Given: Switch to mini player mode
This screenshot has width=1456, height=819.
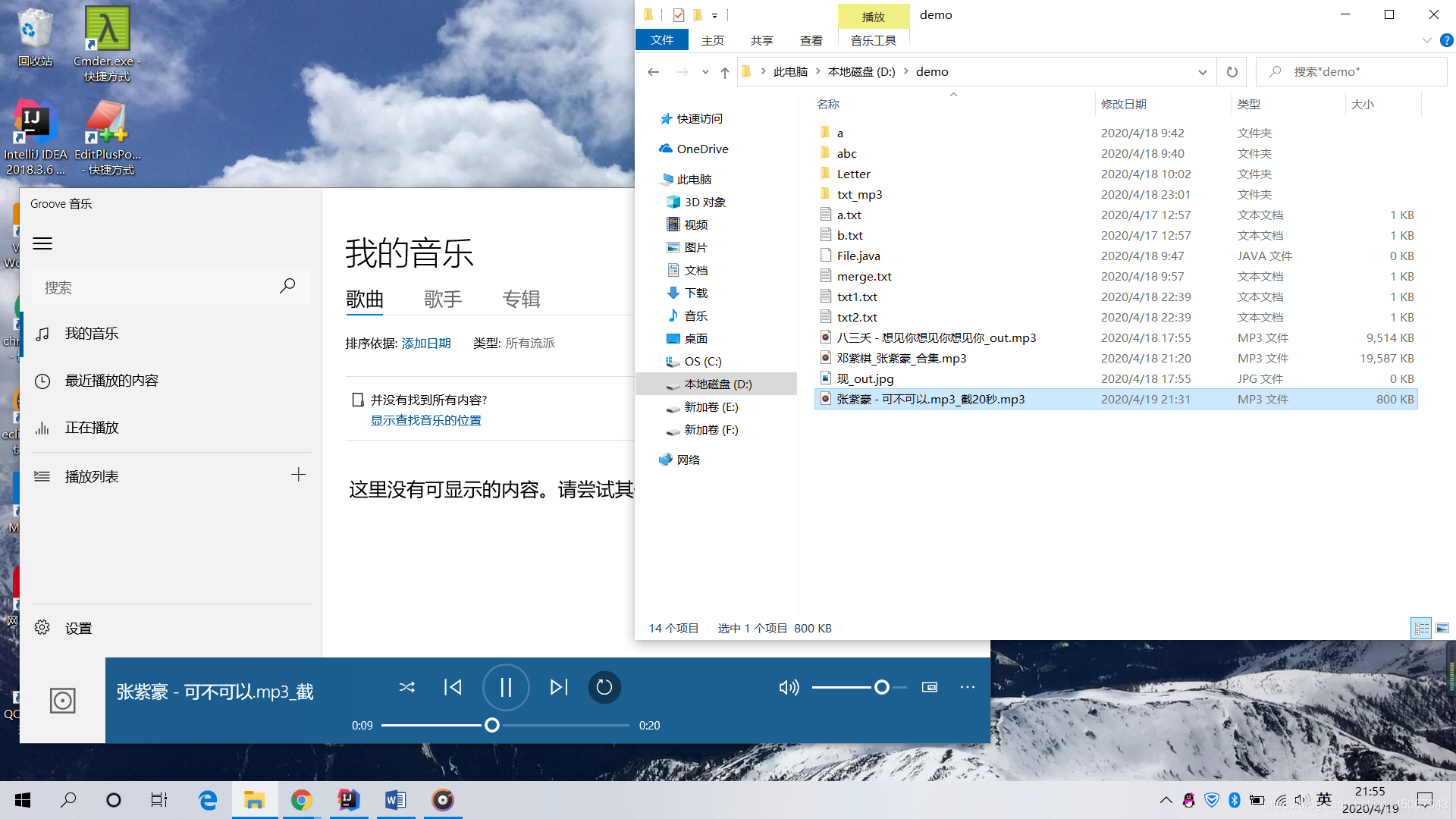Looking at the screenshot, I should (x=930, y=687).
